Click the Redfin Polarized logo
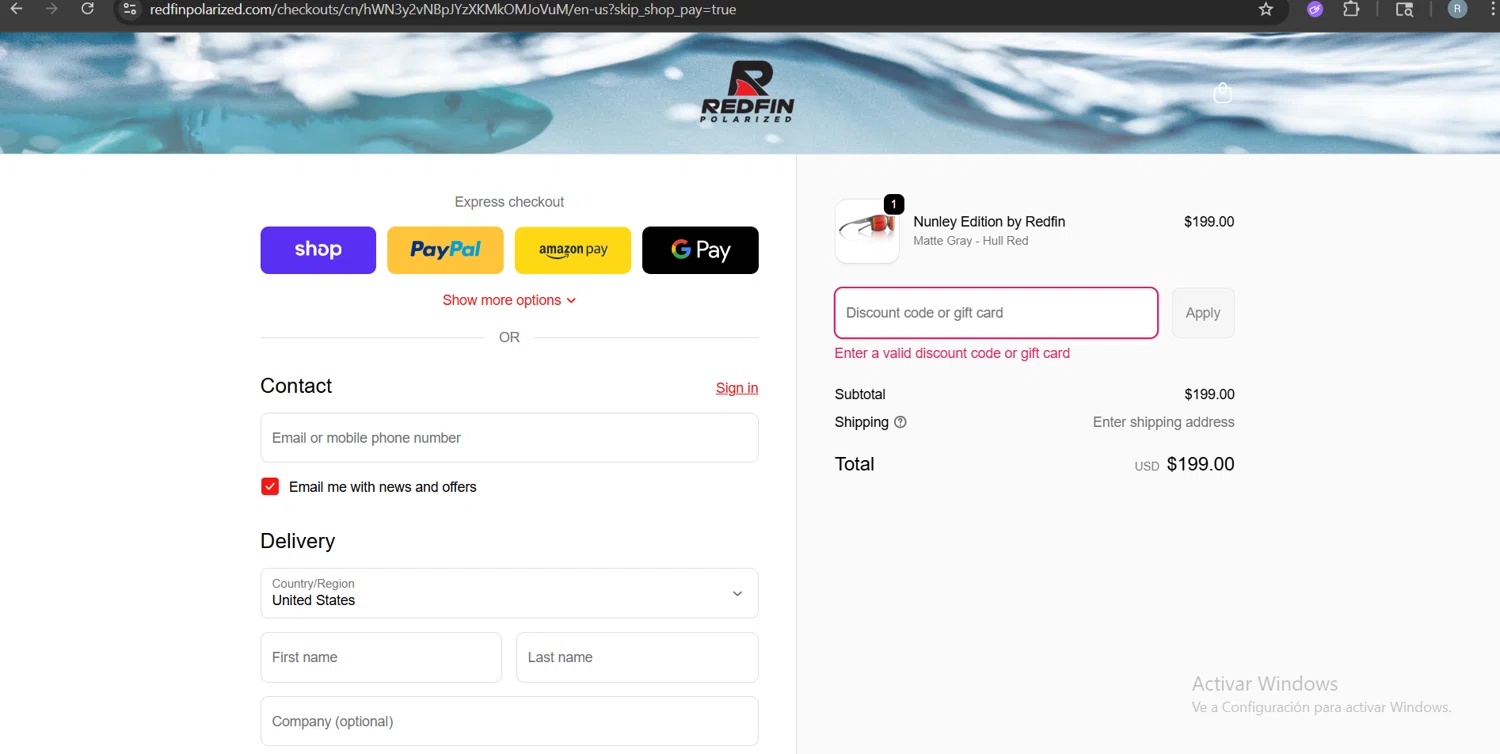1500x754 pixels. tap(747, 91)
